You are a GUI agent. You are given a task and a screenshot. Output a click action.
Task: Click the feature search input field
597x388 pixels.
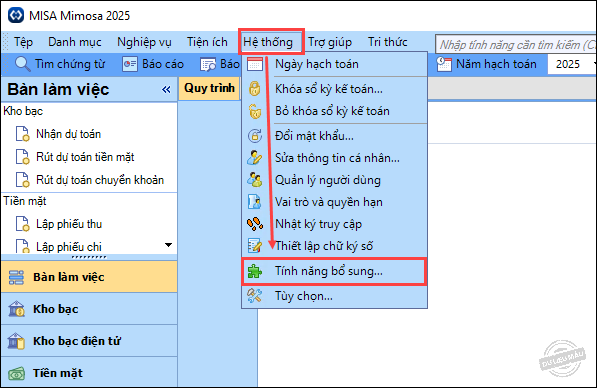tap(516, 44)
